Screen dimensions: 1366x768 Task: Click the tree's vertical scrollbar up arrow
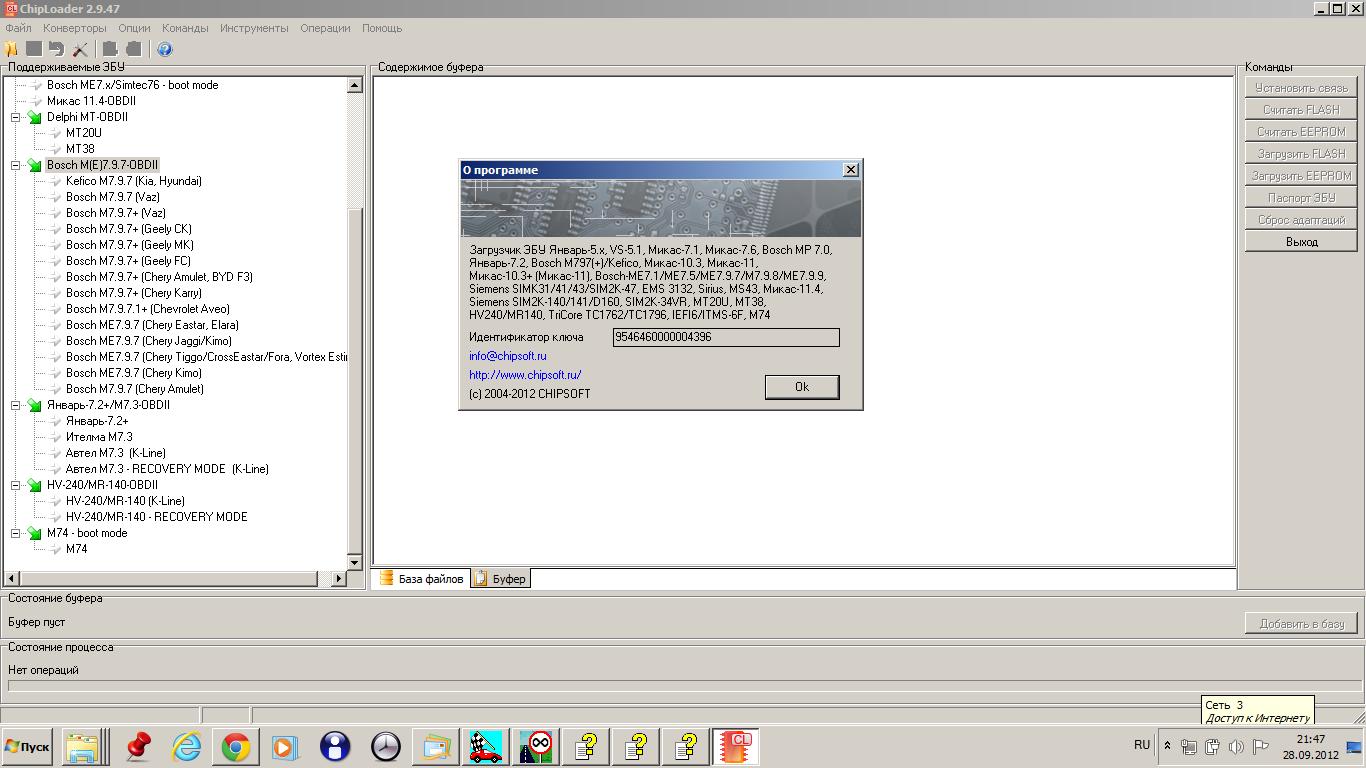[x=355, y=86]
